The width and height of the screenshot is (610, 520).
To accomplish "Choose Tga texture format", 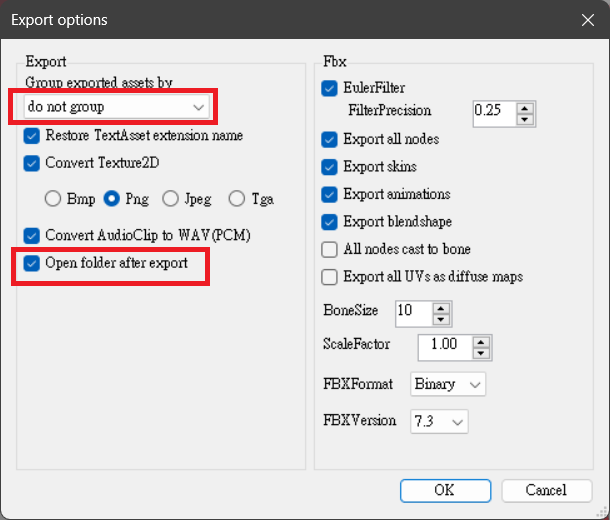I will (237, 199).
